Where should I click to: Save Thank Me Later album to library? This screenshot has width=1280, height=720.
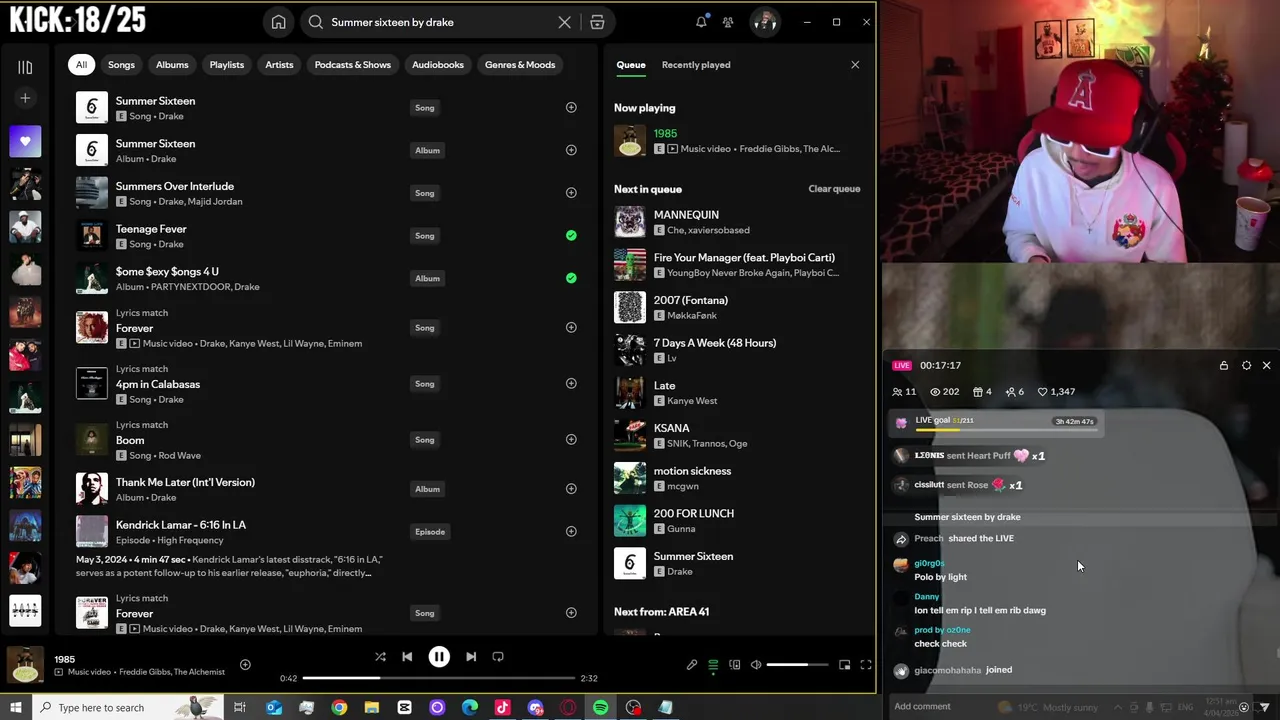(571, 489)
